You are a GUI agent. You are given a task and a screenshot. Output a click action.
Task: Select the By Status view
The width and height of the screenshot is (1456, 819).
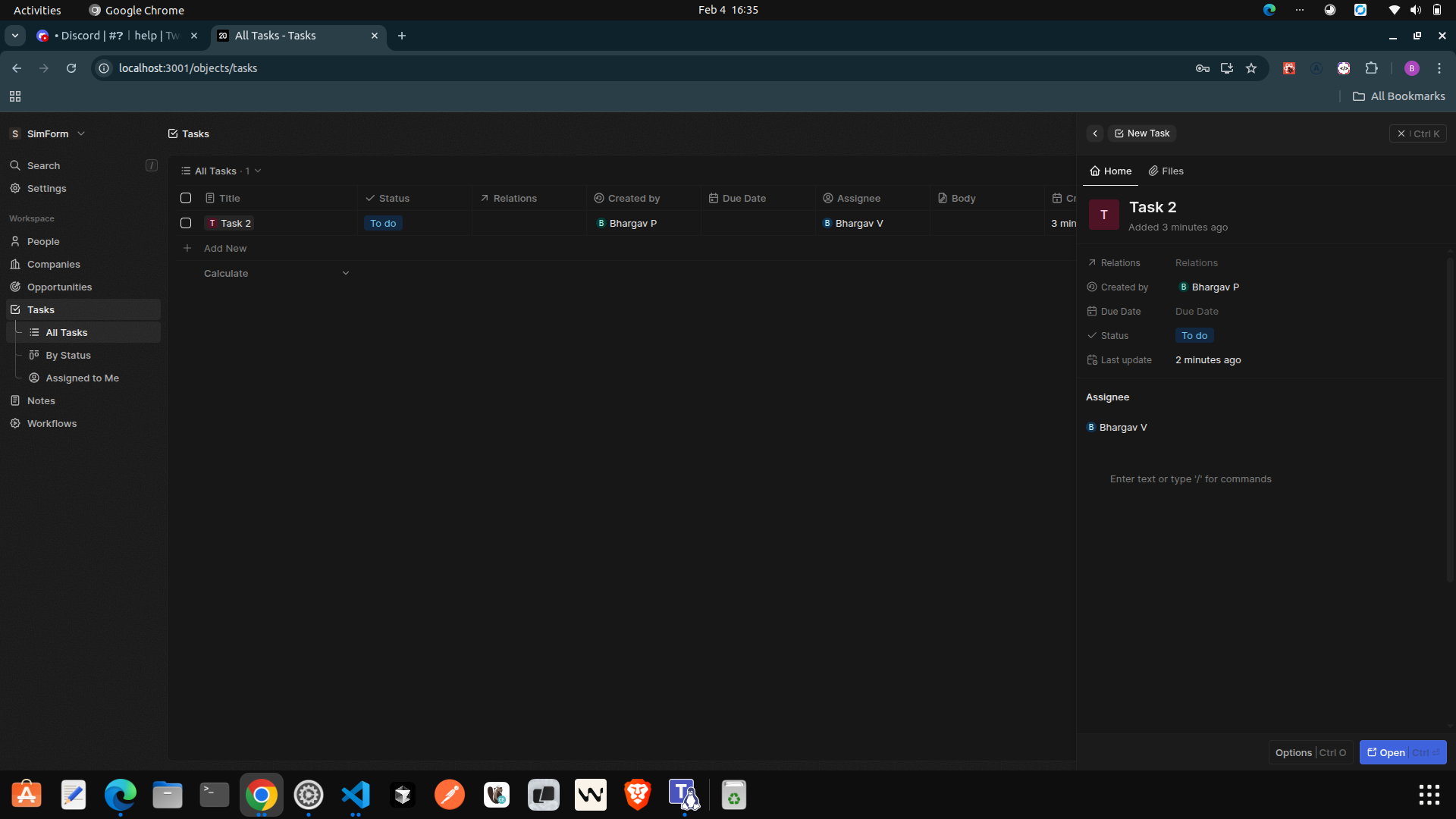(68, 355)
